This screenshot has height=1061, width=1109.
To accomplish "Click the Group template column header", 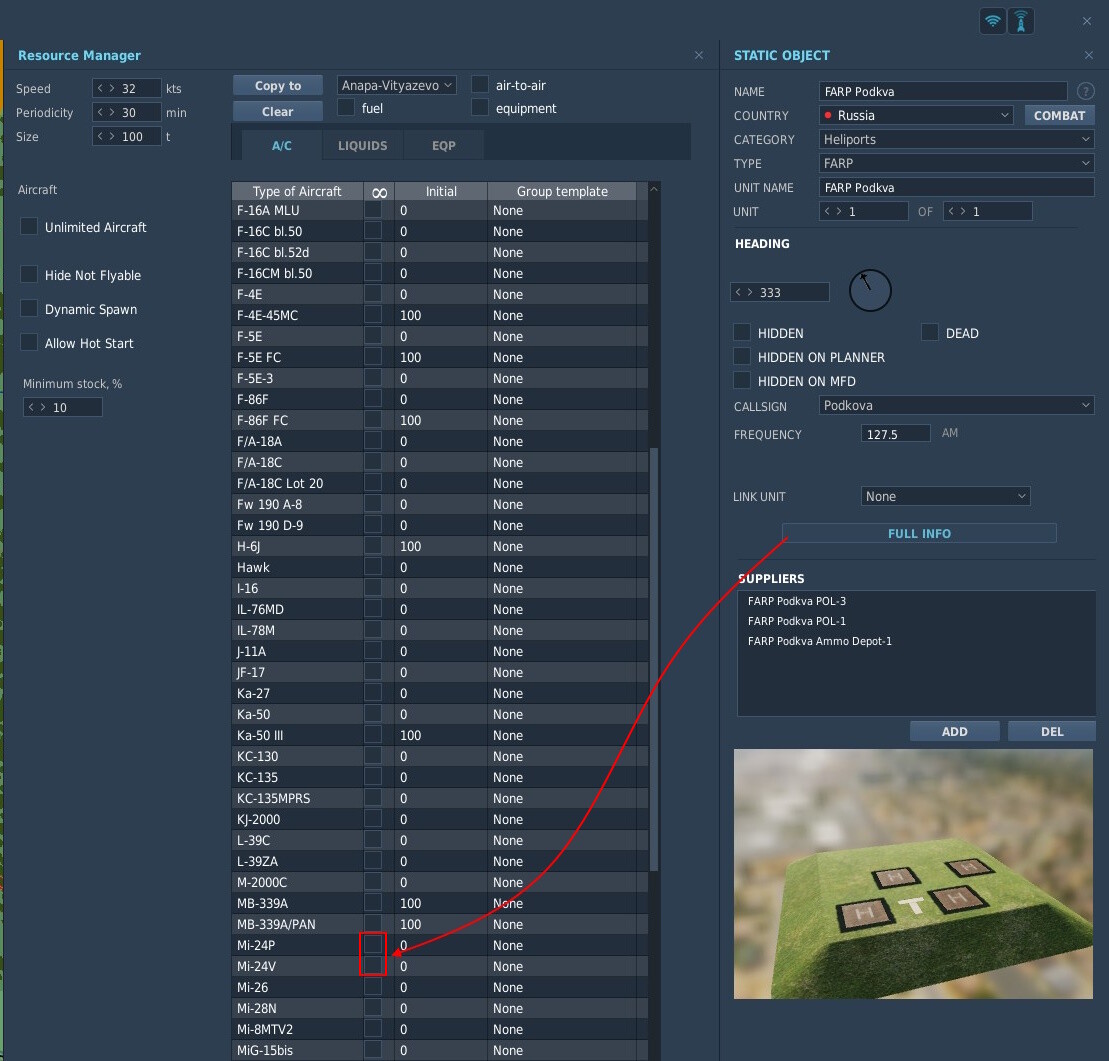I will (562, 192).
